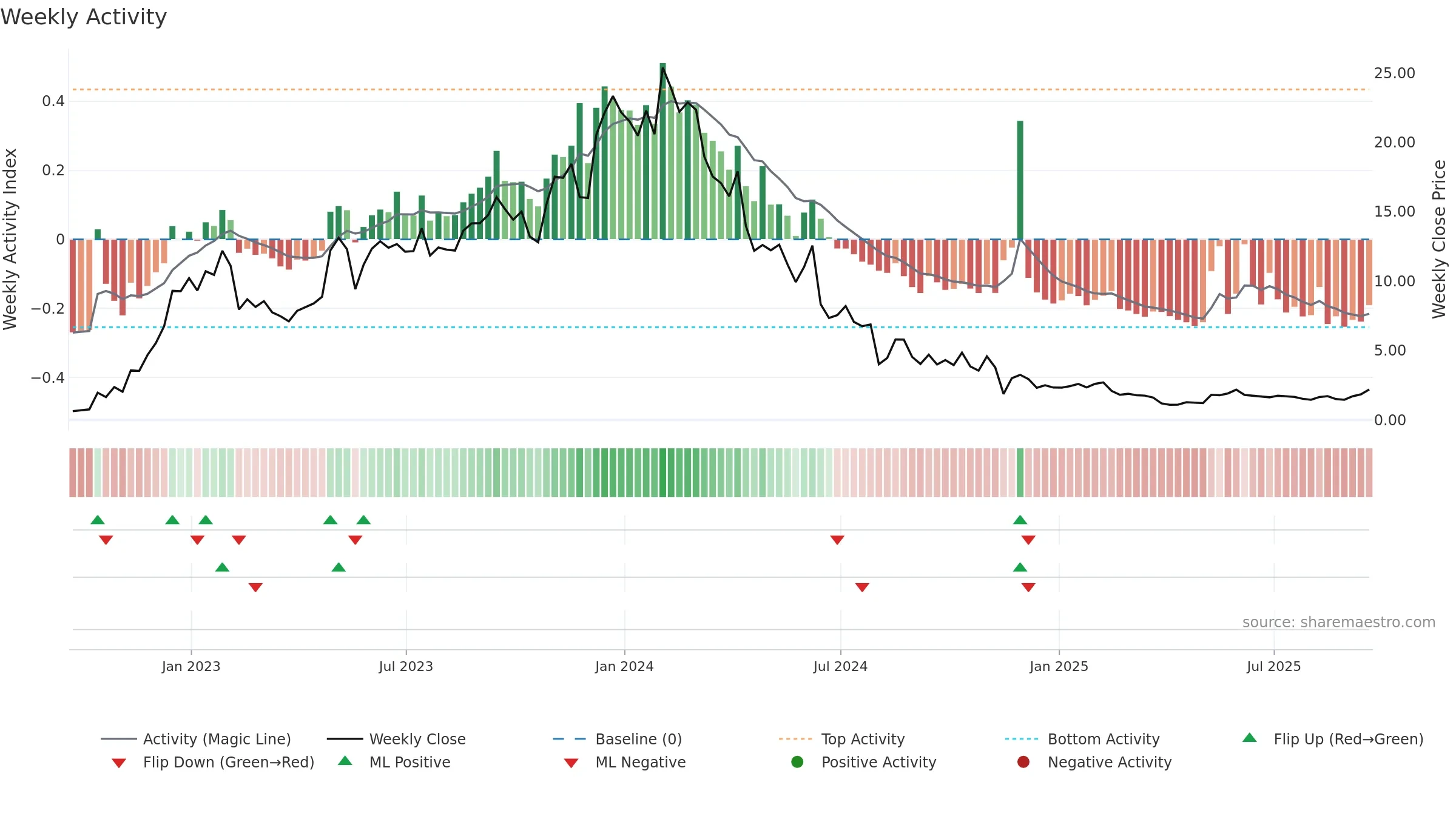Click the 'Jan 2025' axis label
Screen dimensions: 1456x819
click(x=1059, y=666)
